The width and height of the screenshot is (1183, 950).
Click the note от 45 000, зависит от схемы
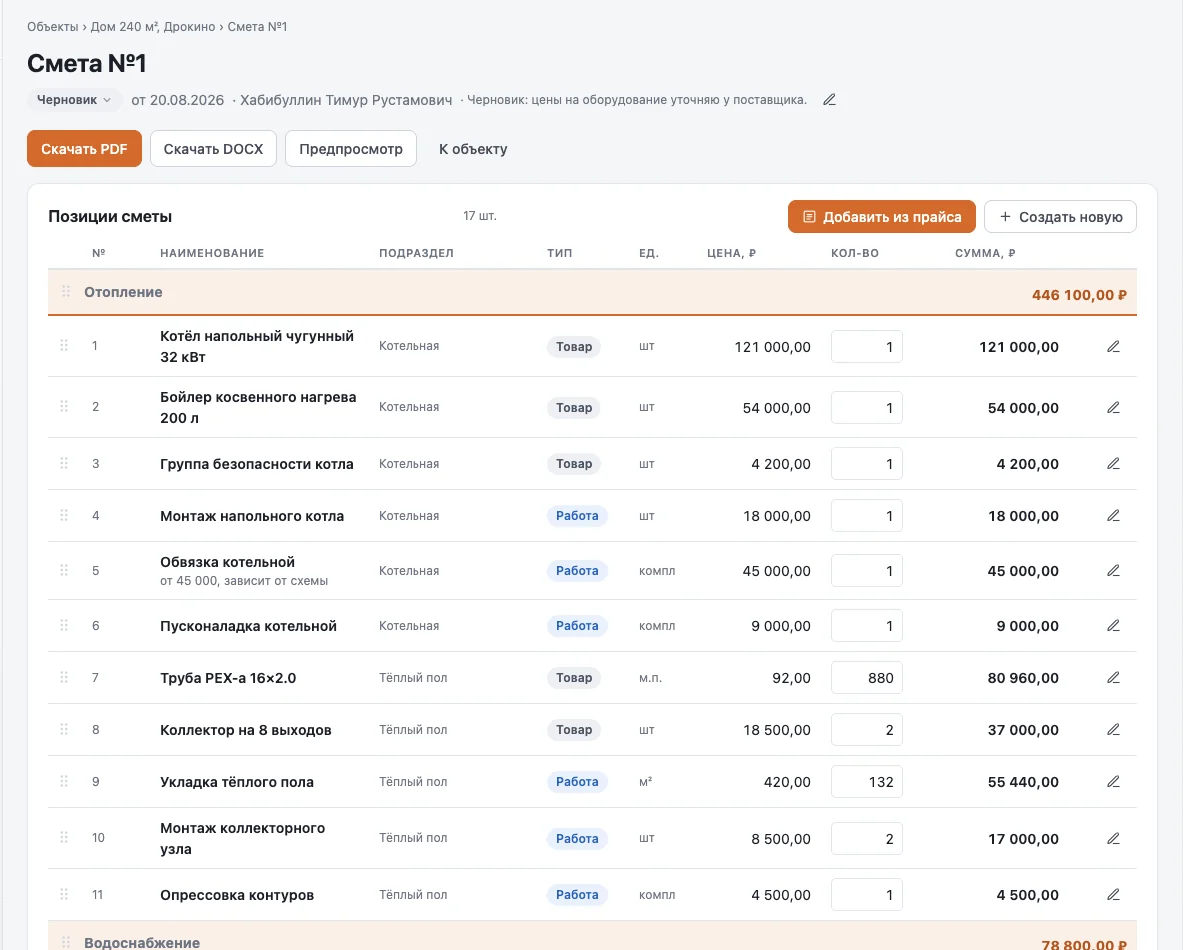pyautogui.click(x=244, y=581)
